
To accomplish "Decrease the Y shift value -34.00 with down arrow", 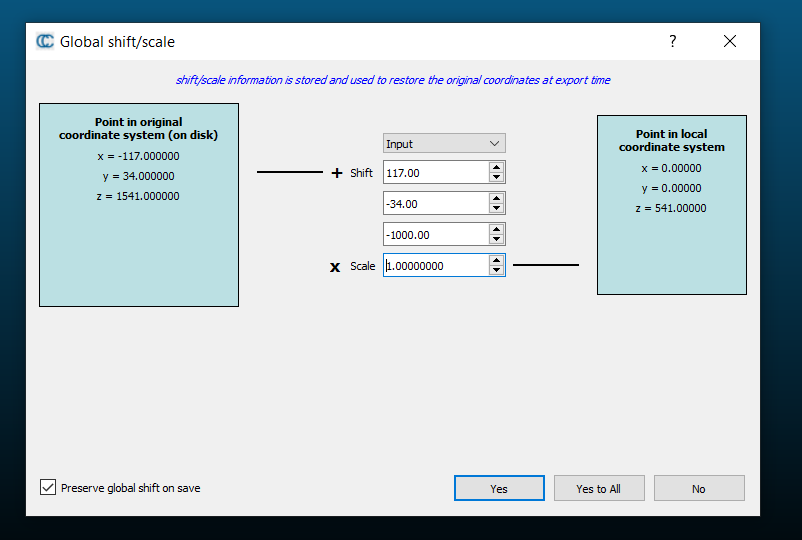I will click(496, 208).
